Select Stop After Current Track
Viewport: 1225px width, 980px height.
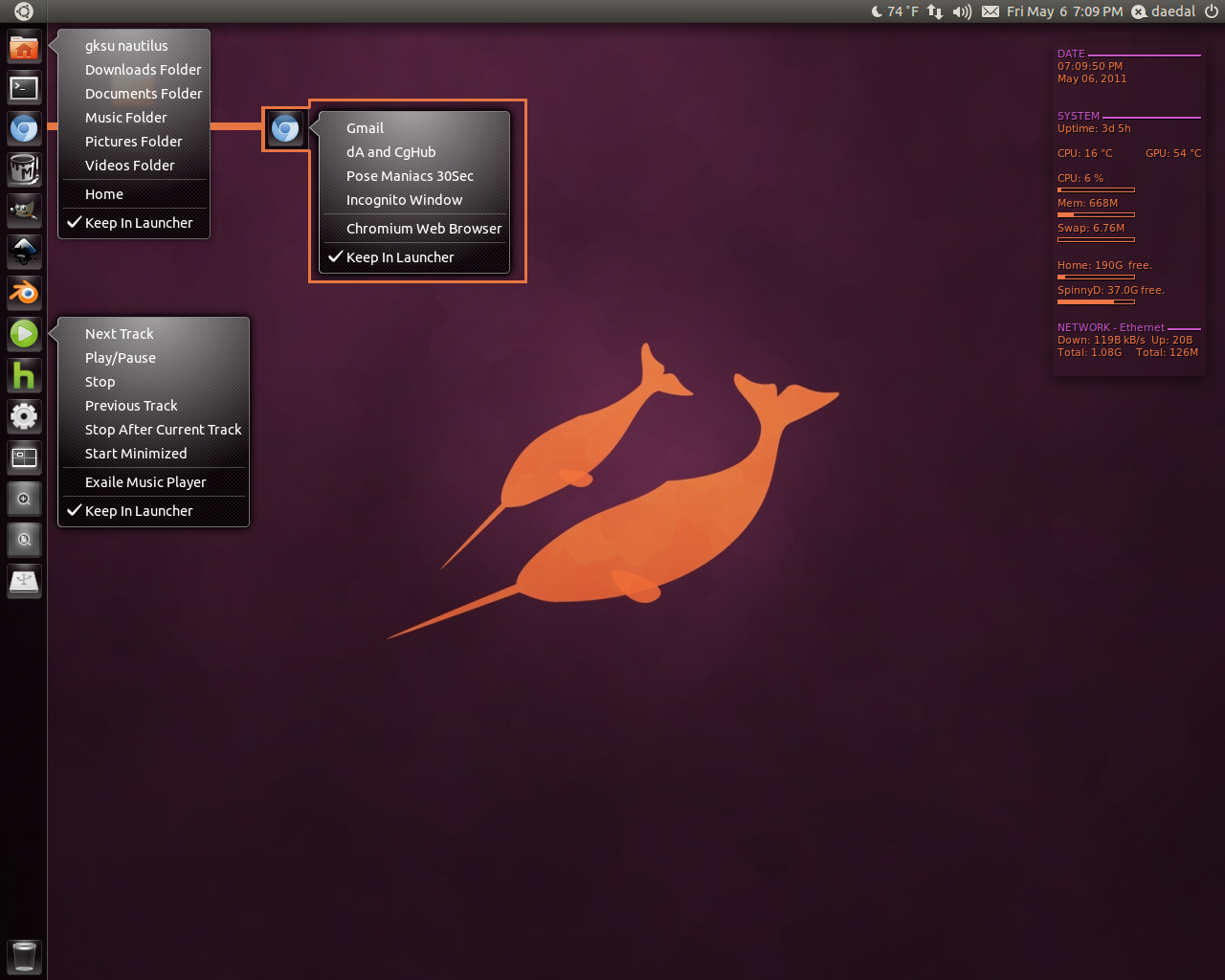(x=153, y=430)
